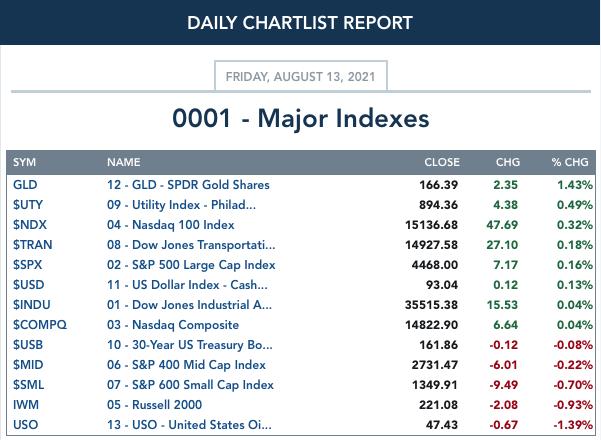The height and width of the screenshot is (440, 601).
Task: Sort table by the SYM column header
Action: point(25,162)
